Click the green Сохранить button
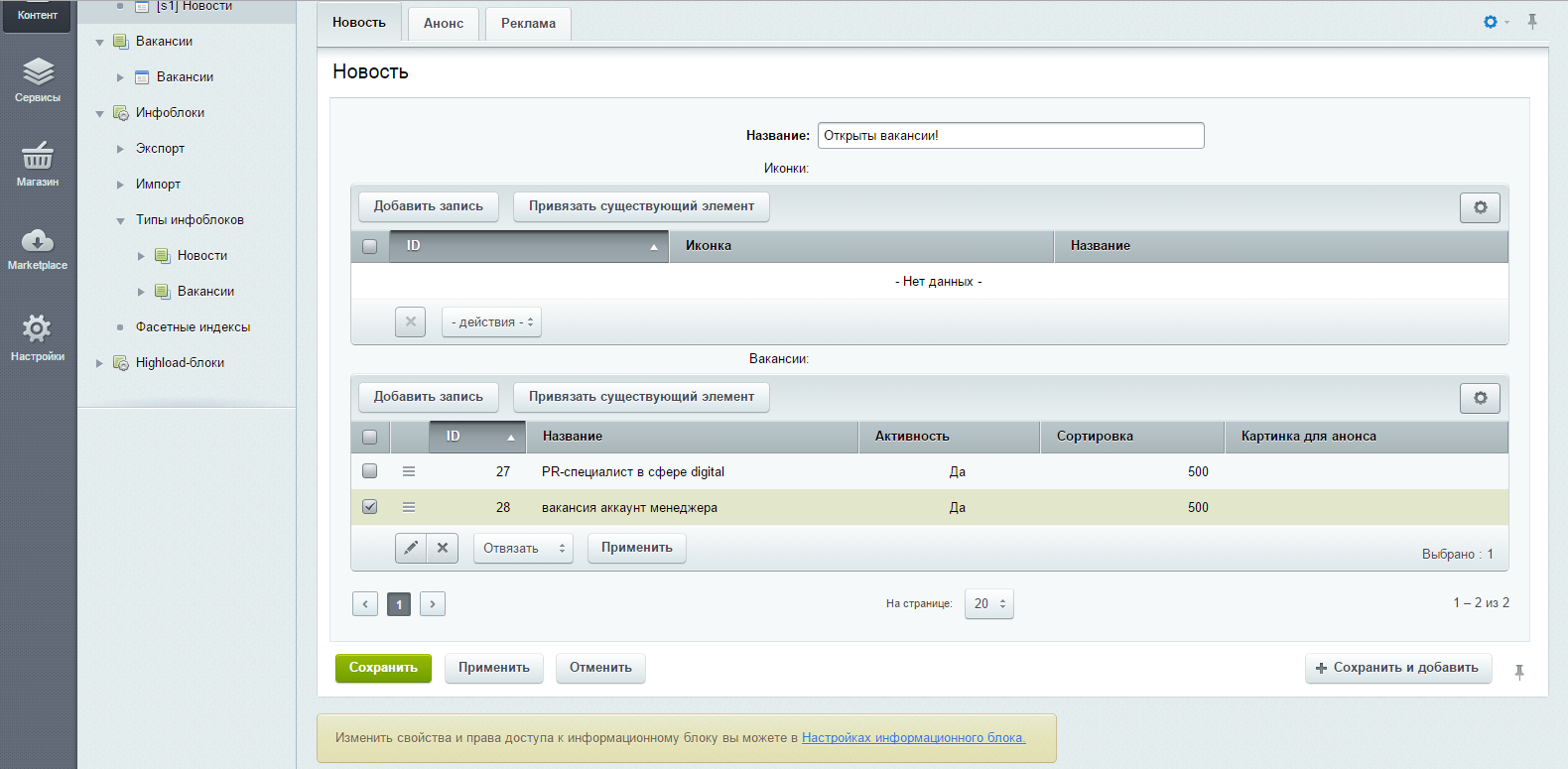Image resolution: width=1568 pixels, height=769 pixels. tap(383, 668)
